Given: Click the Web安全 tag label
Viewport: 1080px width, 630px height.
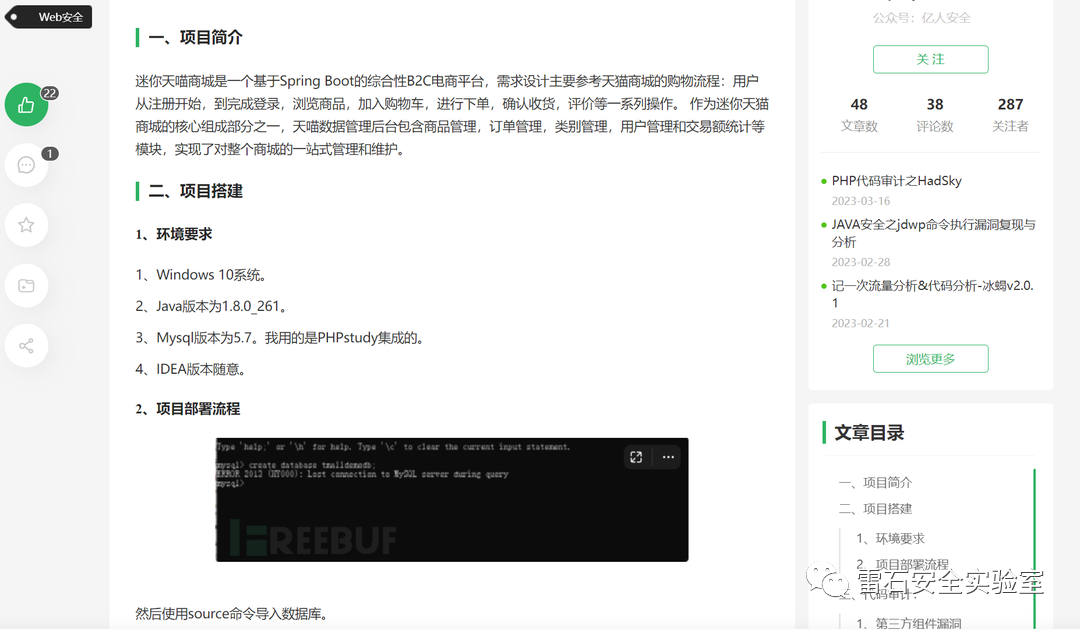Looking at the screenshot, I should point(49,17).
